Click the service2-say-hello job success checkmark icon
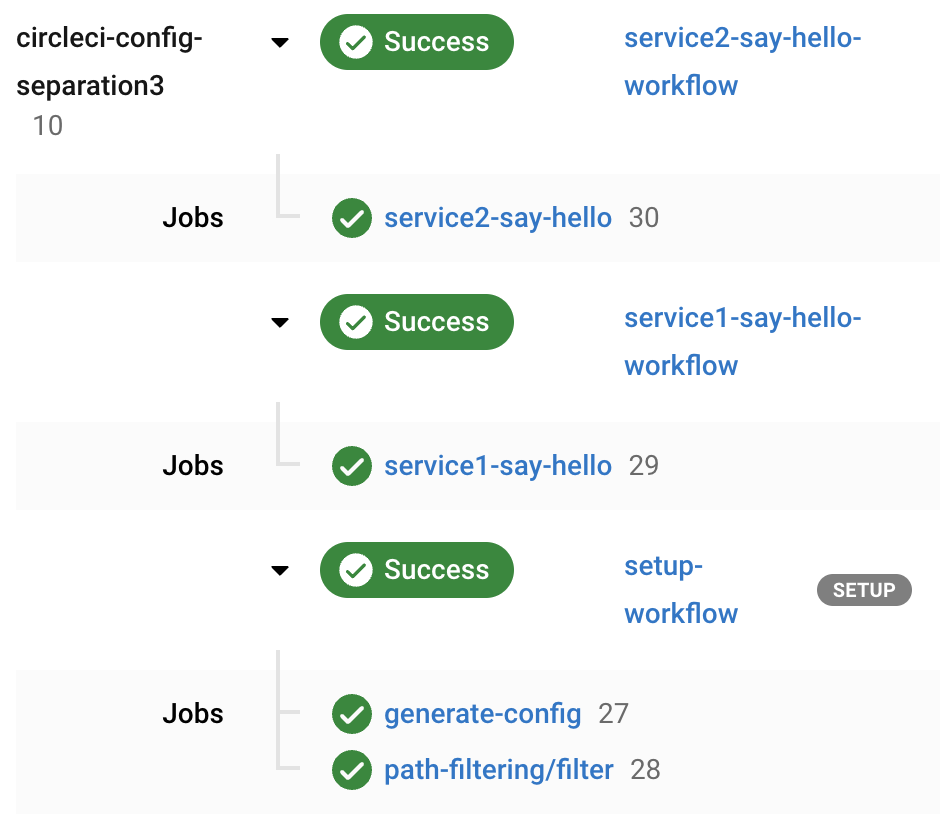 coord(352,218)
